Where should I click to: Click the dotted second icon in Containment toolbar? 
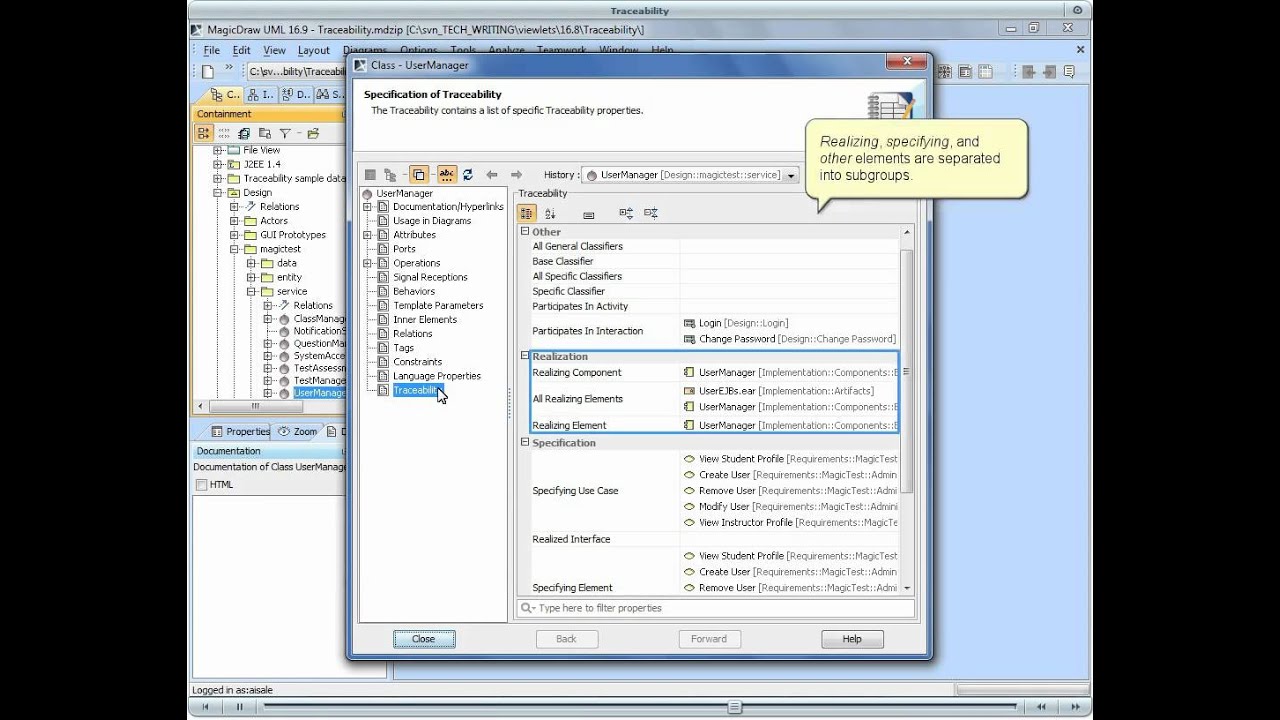[x=224, y=133]
